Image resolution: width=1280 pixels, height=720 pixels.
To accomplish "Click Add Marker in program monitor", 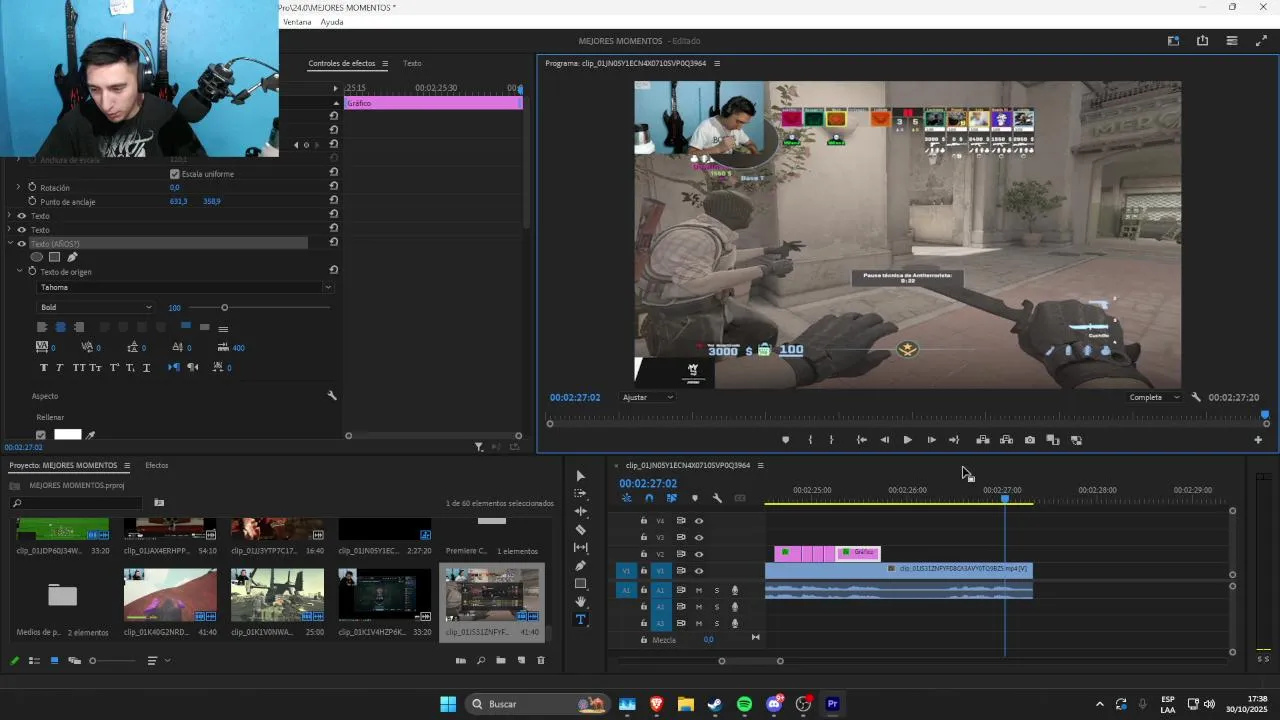I will [x=785, y=440].
